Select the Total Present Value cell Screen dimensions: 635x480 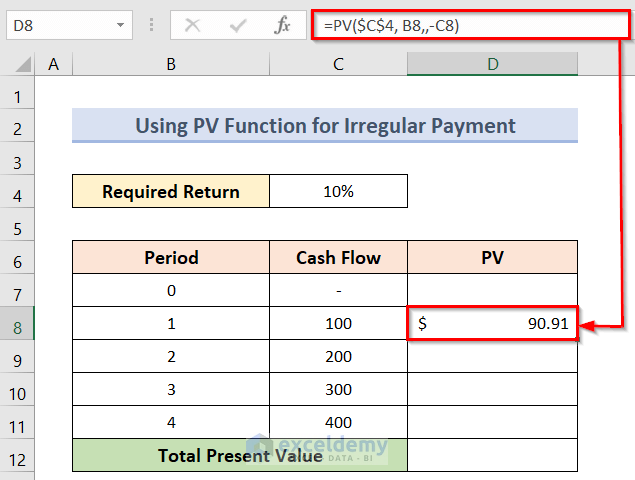240,455
